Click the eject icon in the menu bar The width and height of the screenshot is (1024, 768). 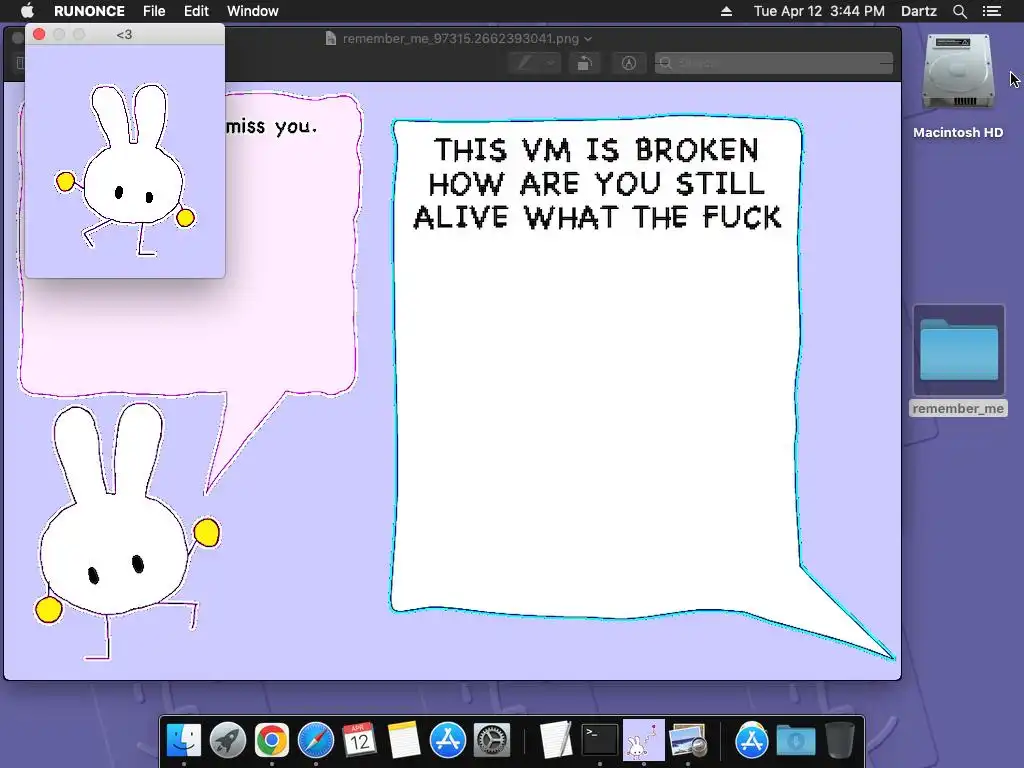click(x=726, y=11)
